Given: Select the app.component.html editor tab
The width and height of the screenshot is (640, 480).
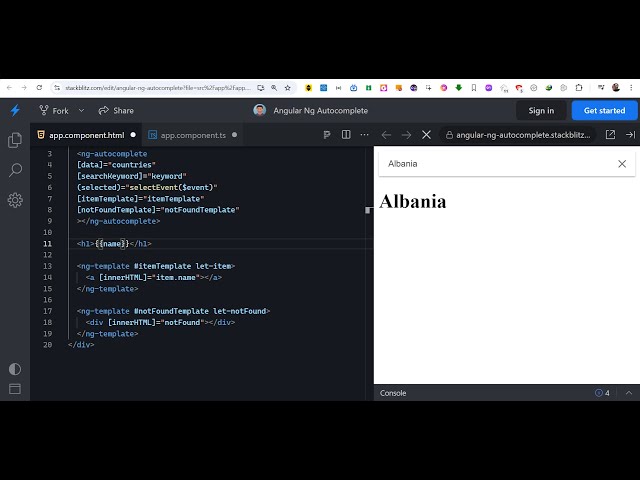Looking at the screenshot, I should (87, 135).
